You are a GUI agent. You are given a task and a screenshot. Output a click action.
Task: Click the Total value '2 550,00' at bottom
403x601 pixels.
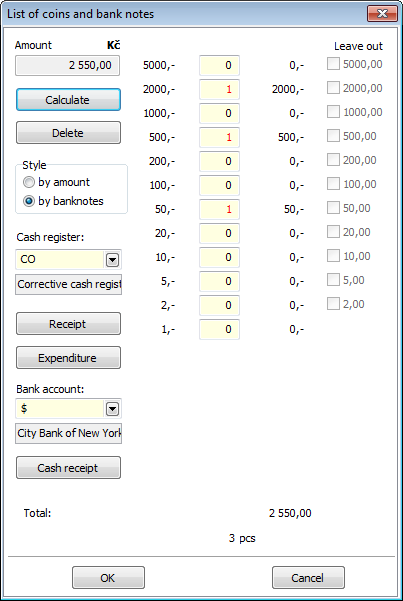290,513
